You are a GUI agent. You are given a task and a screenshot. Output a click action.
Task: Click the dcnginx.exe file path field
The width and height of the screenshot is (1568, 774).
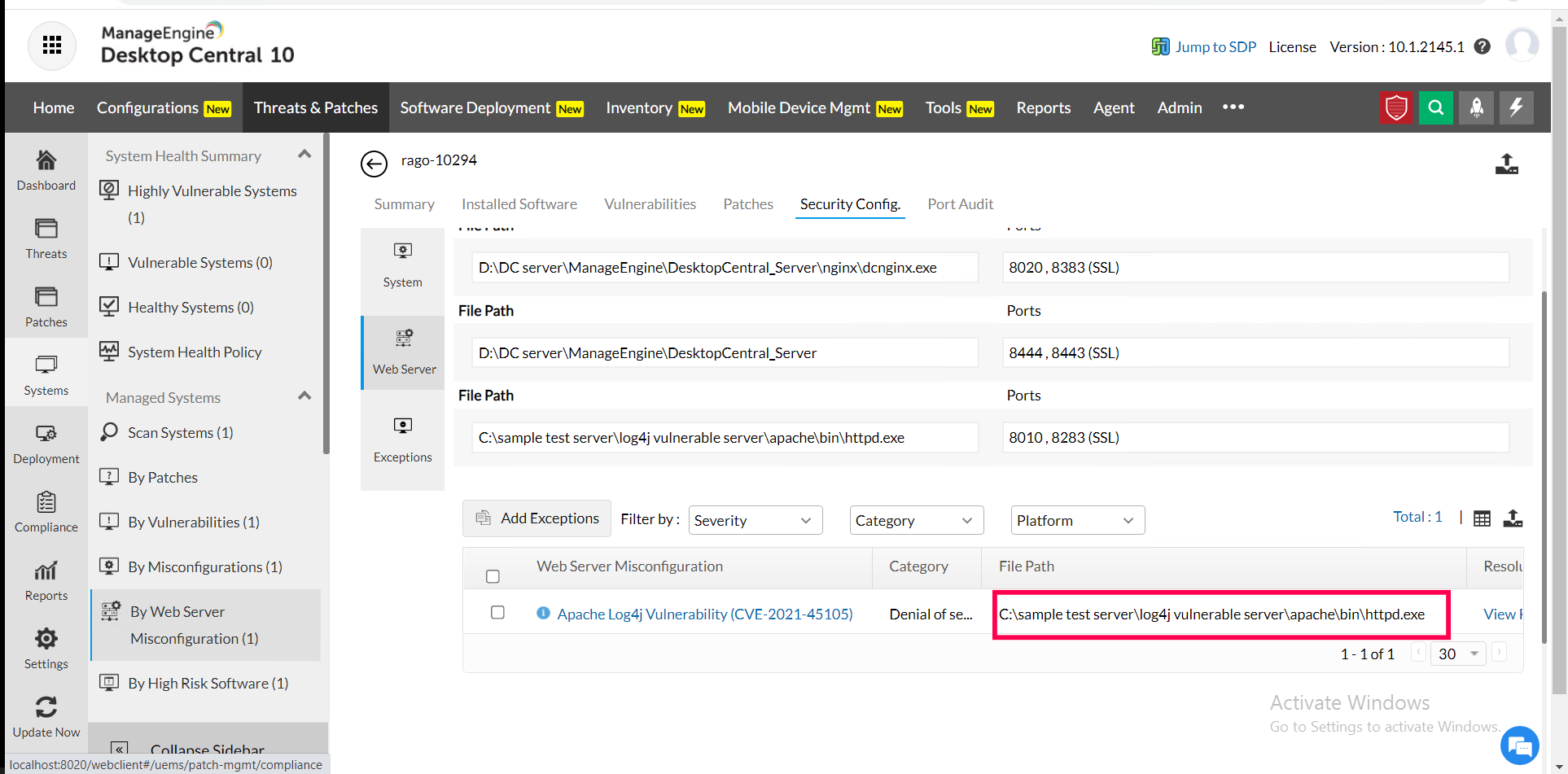pos(725,268)
